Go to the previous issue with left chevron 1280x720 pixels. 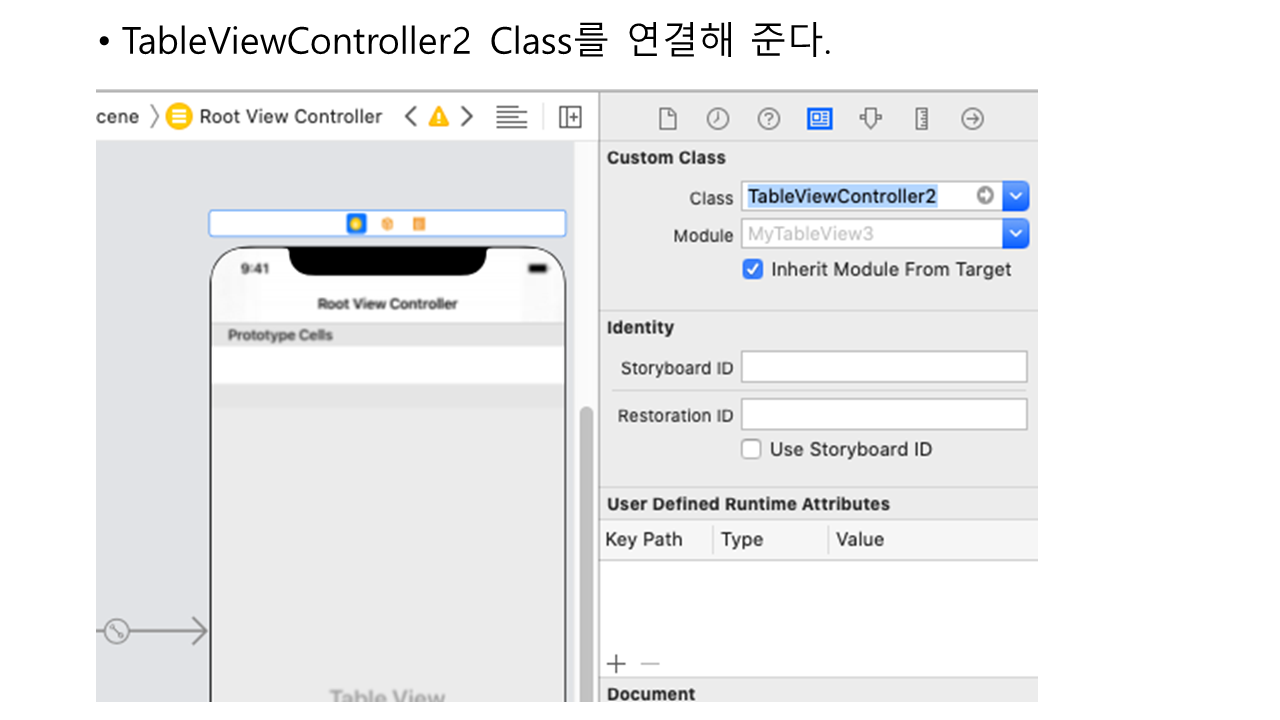click(x=410, y=117)
